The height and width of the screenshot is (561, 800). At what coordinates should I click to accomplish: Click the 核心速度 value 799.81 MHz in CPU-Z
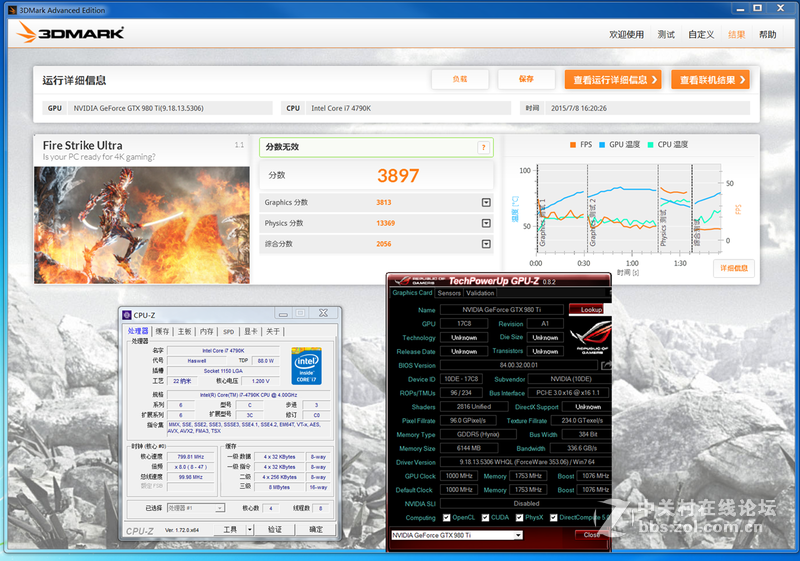pos(191,457)
